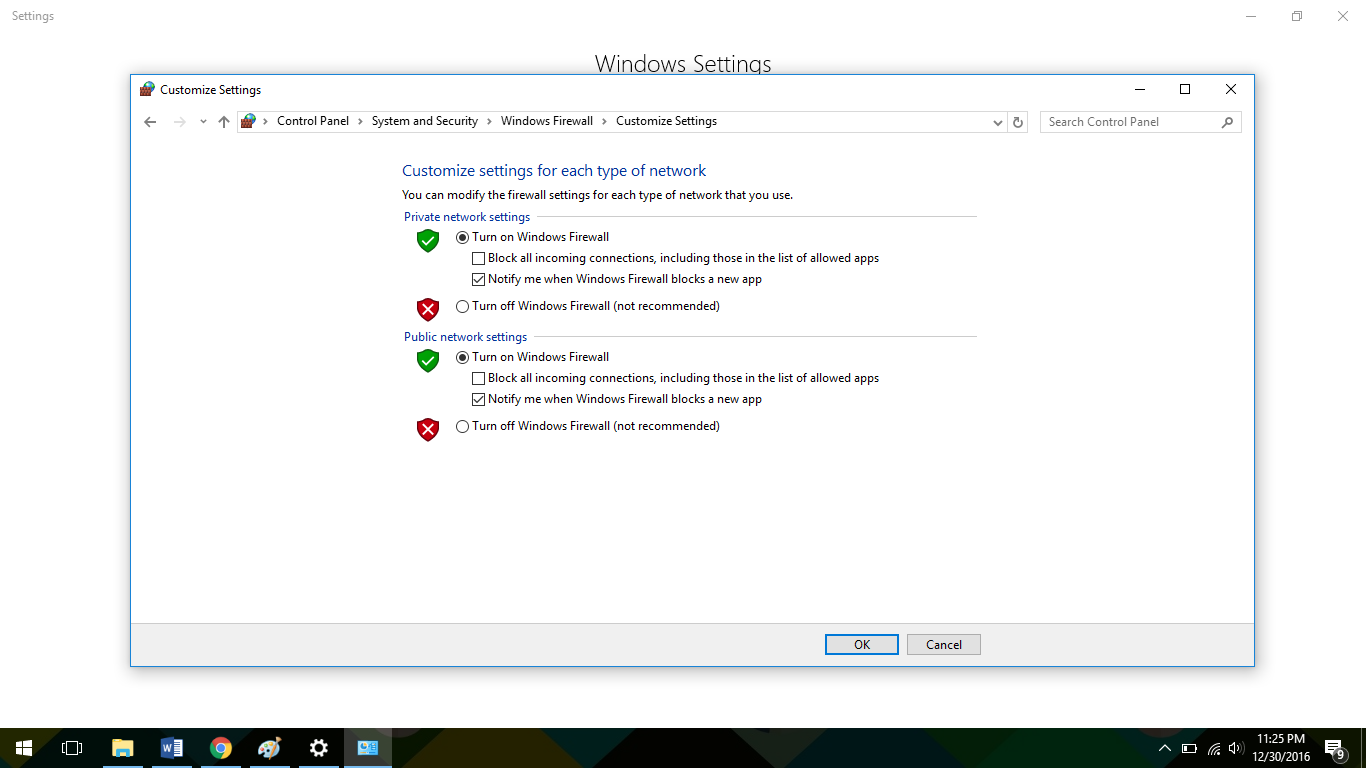Click red shield in Public network settings
This screenshot has width=1366, height=768.
click(x=428, y=430)
